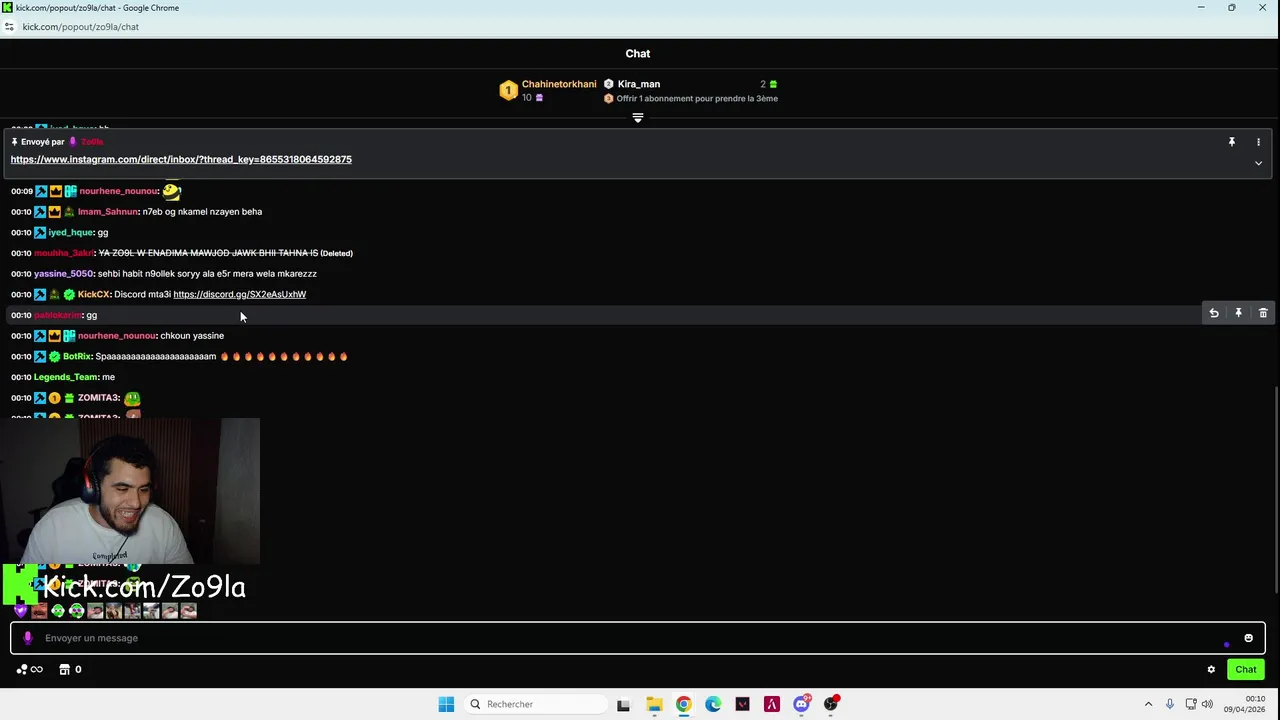Screen dimensions: 1280x720
Task: Click the chat scrollbar thumb
Action: point(1277,490)
